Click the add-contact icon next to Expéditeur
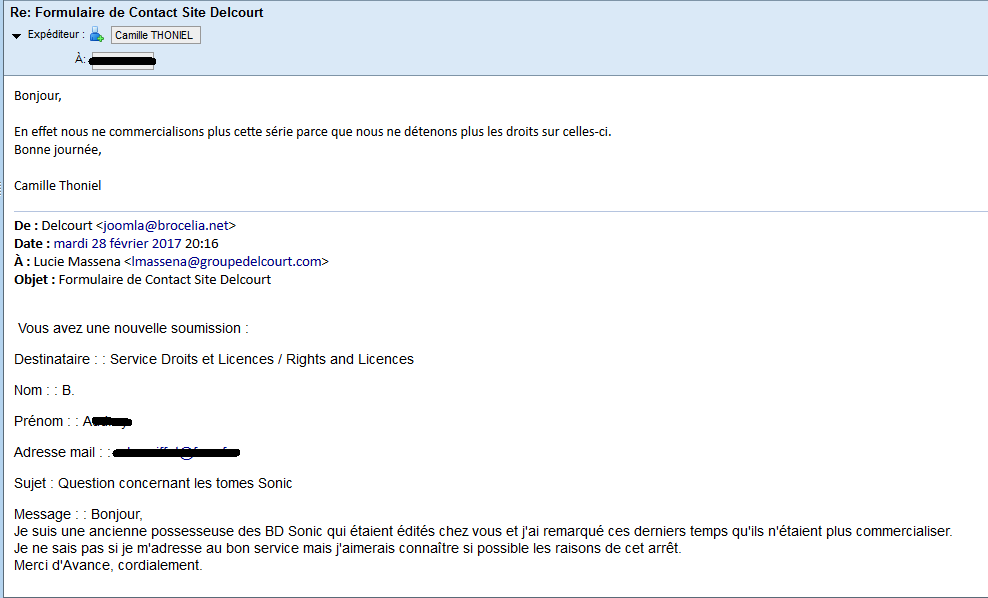Viewport: 988px width, 598px height. 96,35
